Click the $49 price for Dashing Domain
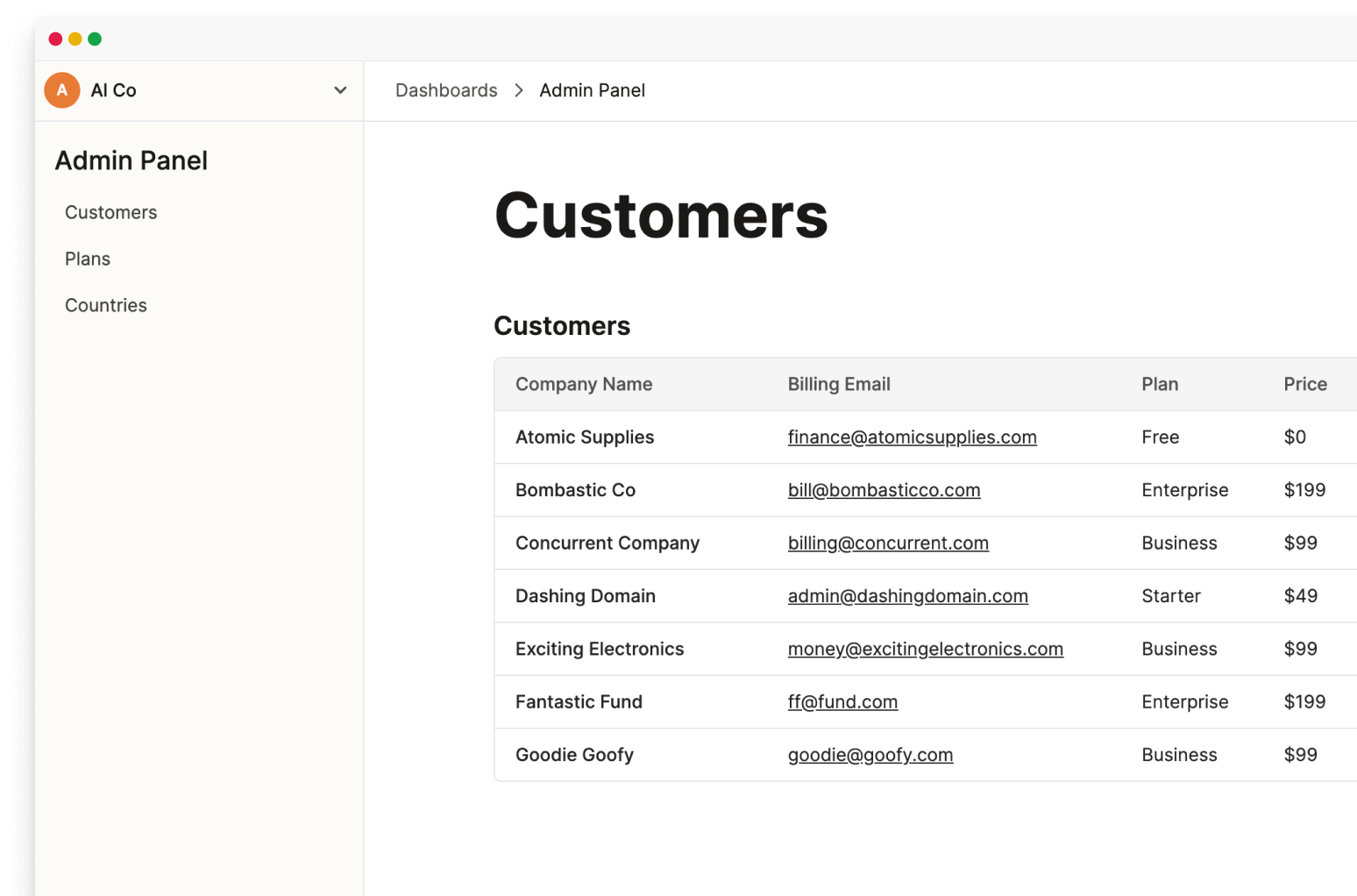The image size is (1357, 896). [x=1300, y=596]
